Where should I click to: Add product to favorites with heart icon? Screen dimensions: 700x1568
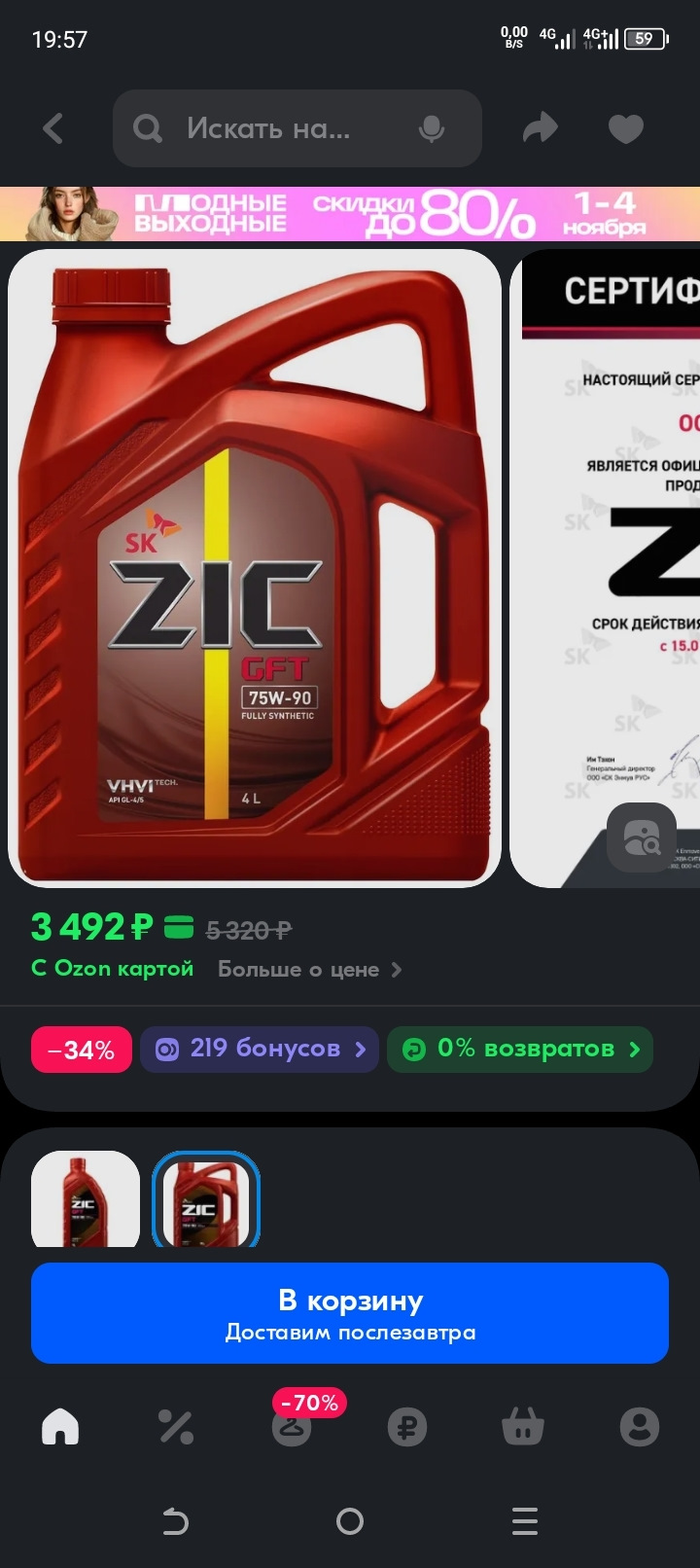[625, 128]
